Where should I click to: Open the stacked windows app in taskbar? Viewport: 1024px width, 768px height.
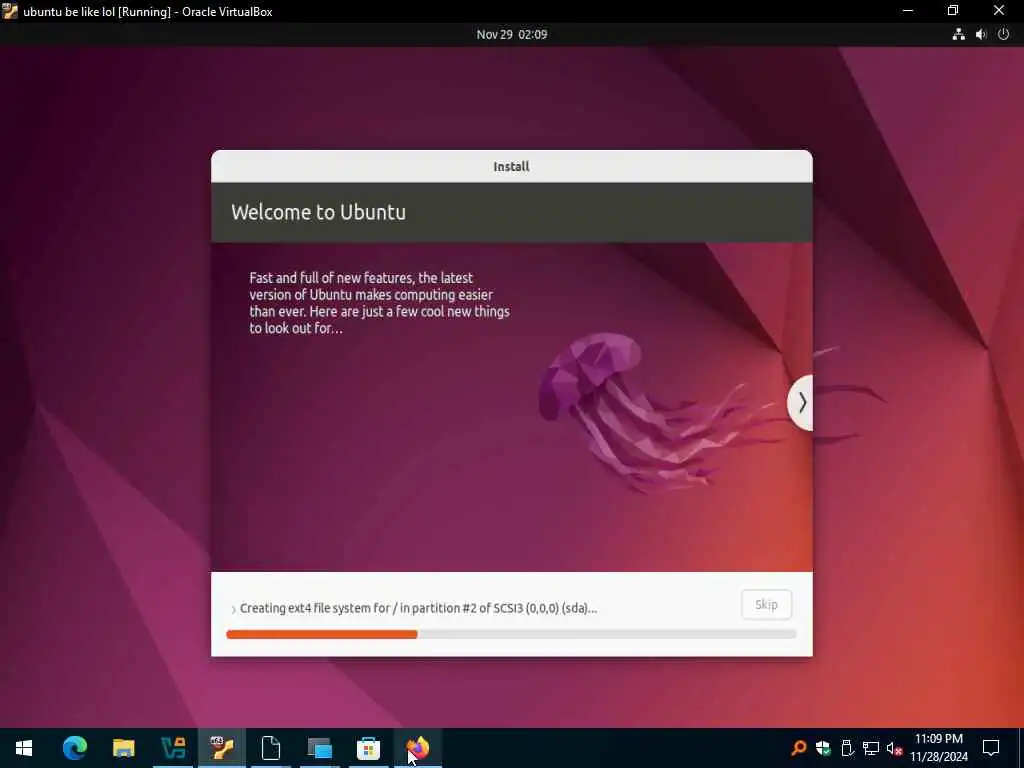[319, 748]
